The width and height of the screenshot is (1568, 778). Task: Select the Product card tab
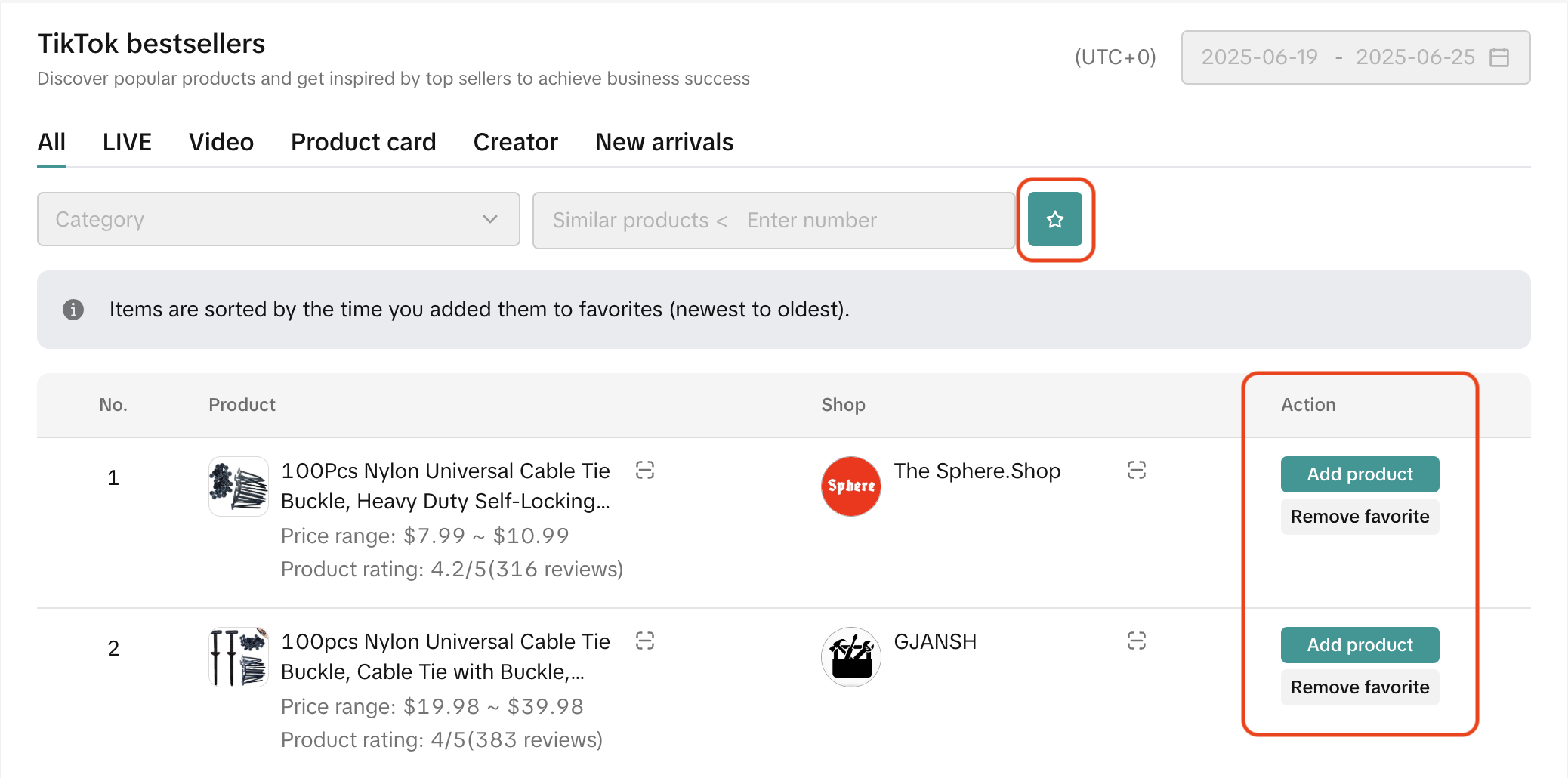363,142
